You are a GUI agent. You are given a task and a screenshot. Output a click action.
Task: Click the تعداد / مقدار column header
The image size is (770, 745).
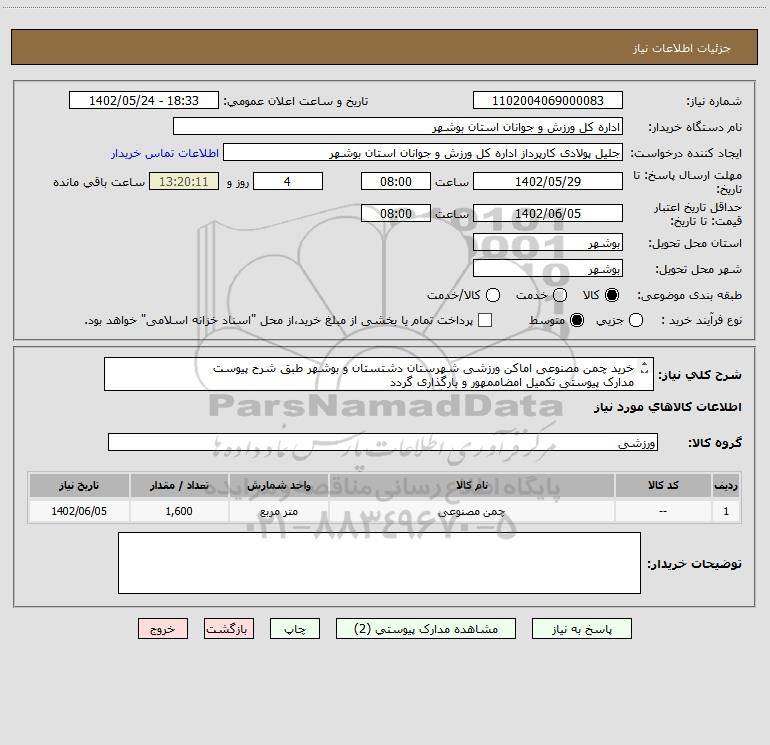(179, 485)
